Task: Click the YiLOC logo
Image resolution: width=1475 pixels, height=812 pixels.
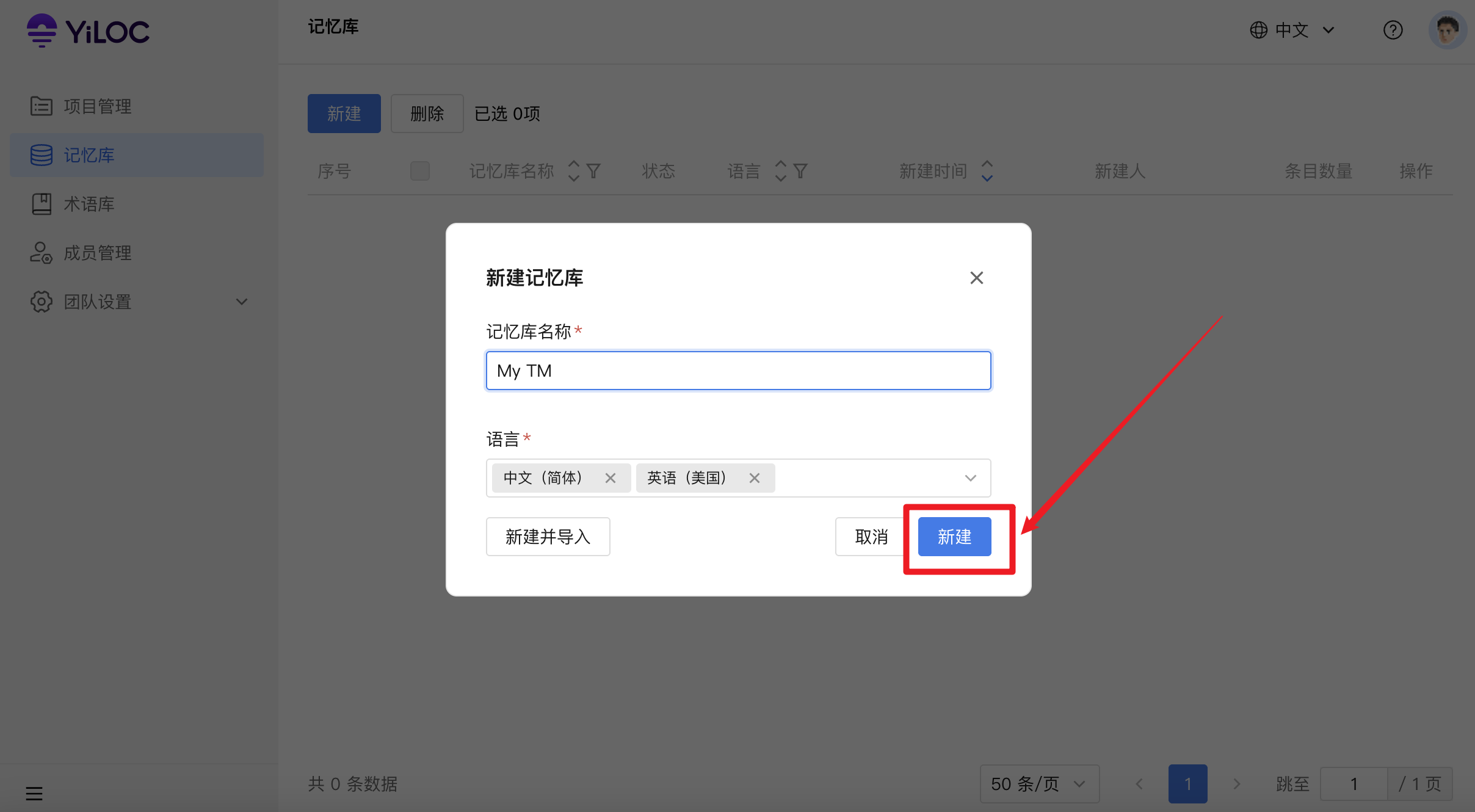Action: point(88,31)
